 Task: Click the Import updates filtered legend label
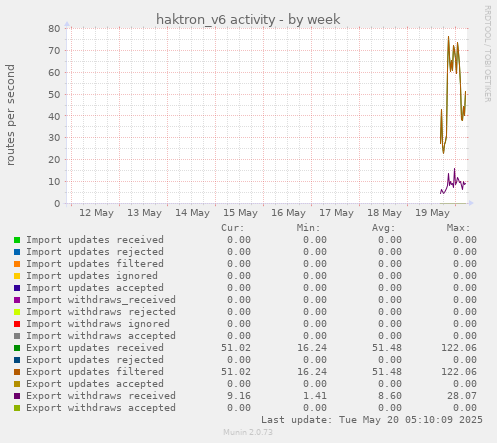click(x=95, y=264)
